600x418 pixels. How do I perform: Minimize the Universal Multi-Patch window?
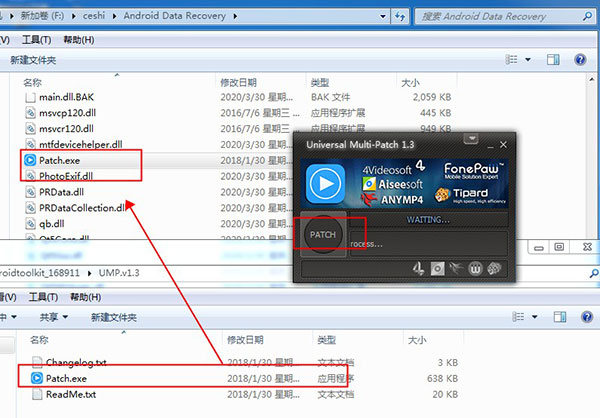click(490, 145)
